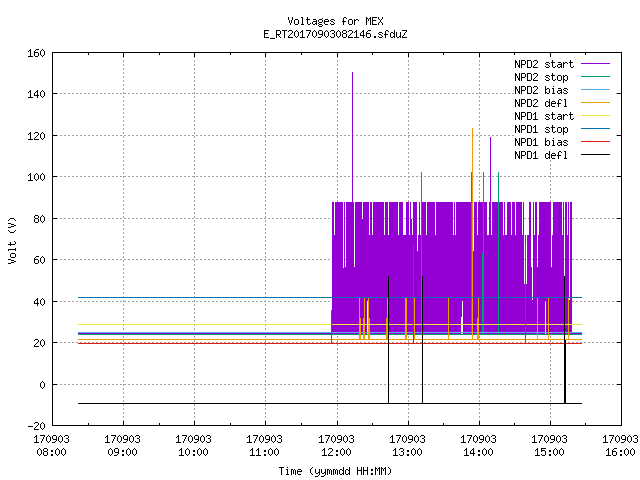Click the 'NPD2 stop' legend label
Viewport: 640px width, 480px height.
(x=541, y=77)
